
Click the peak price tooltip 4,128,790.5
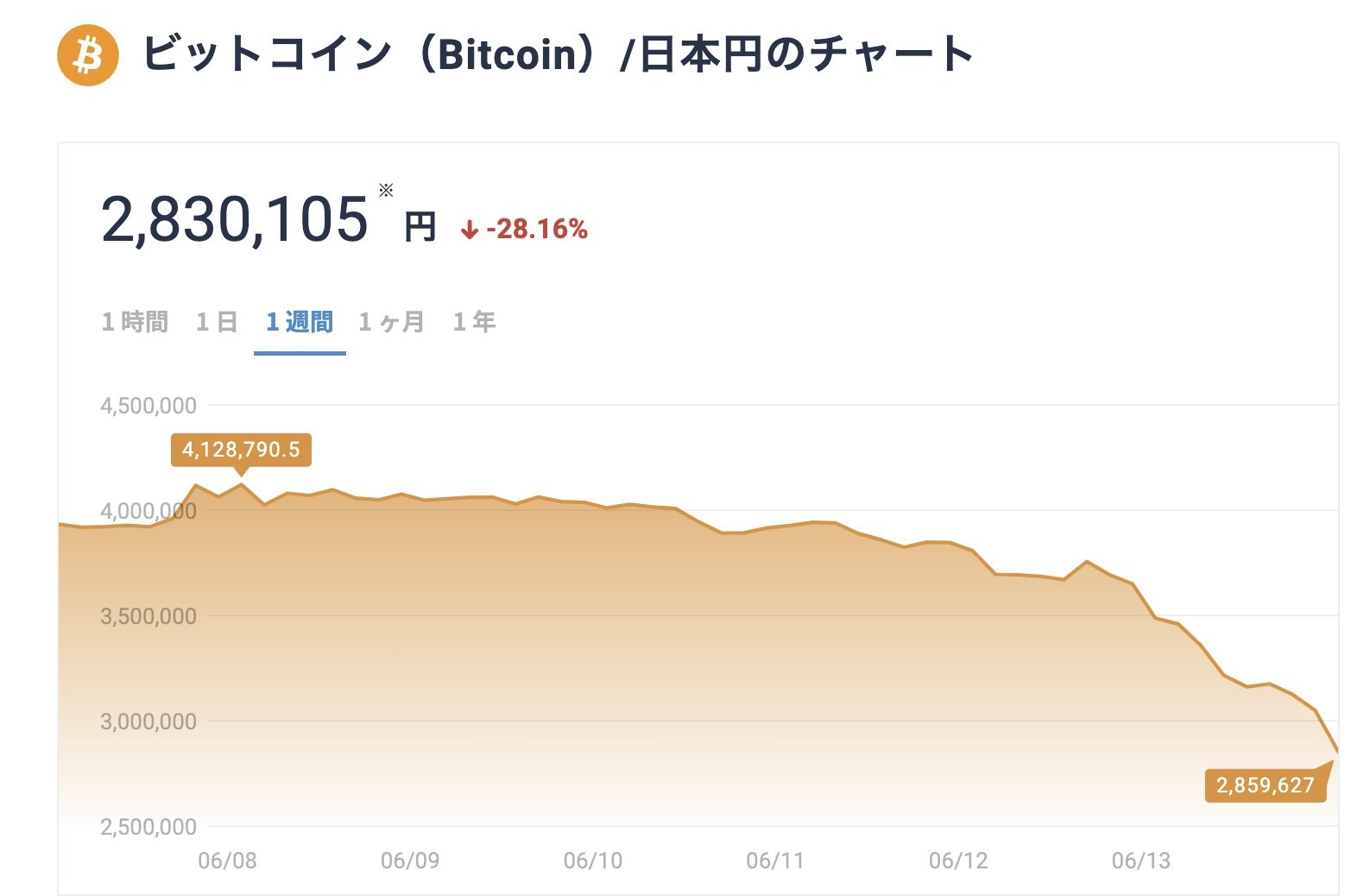[243, 450]
